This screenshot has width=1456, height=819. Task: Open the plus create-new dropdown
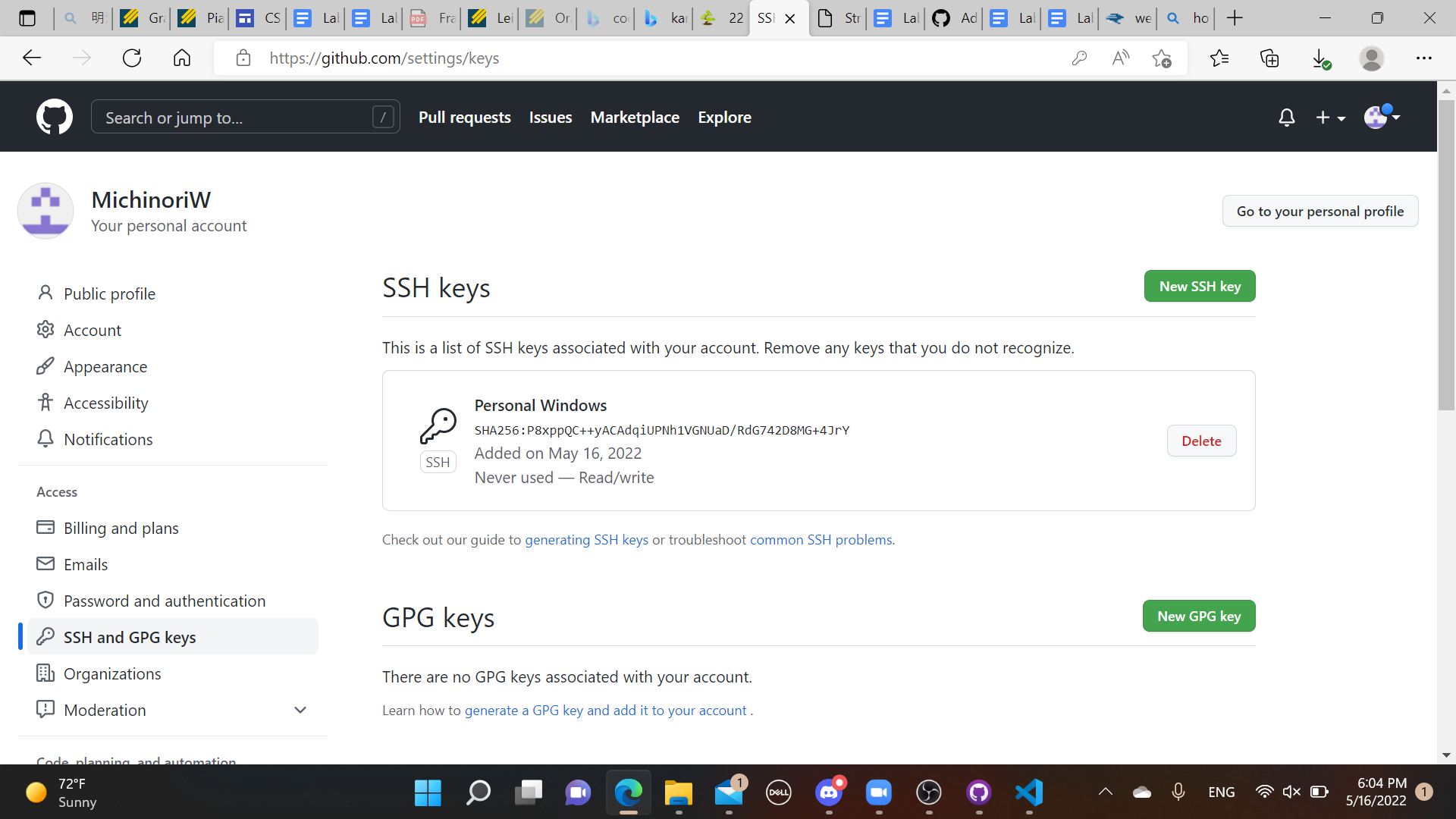click(1330, 118)
